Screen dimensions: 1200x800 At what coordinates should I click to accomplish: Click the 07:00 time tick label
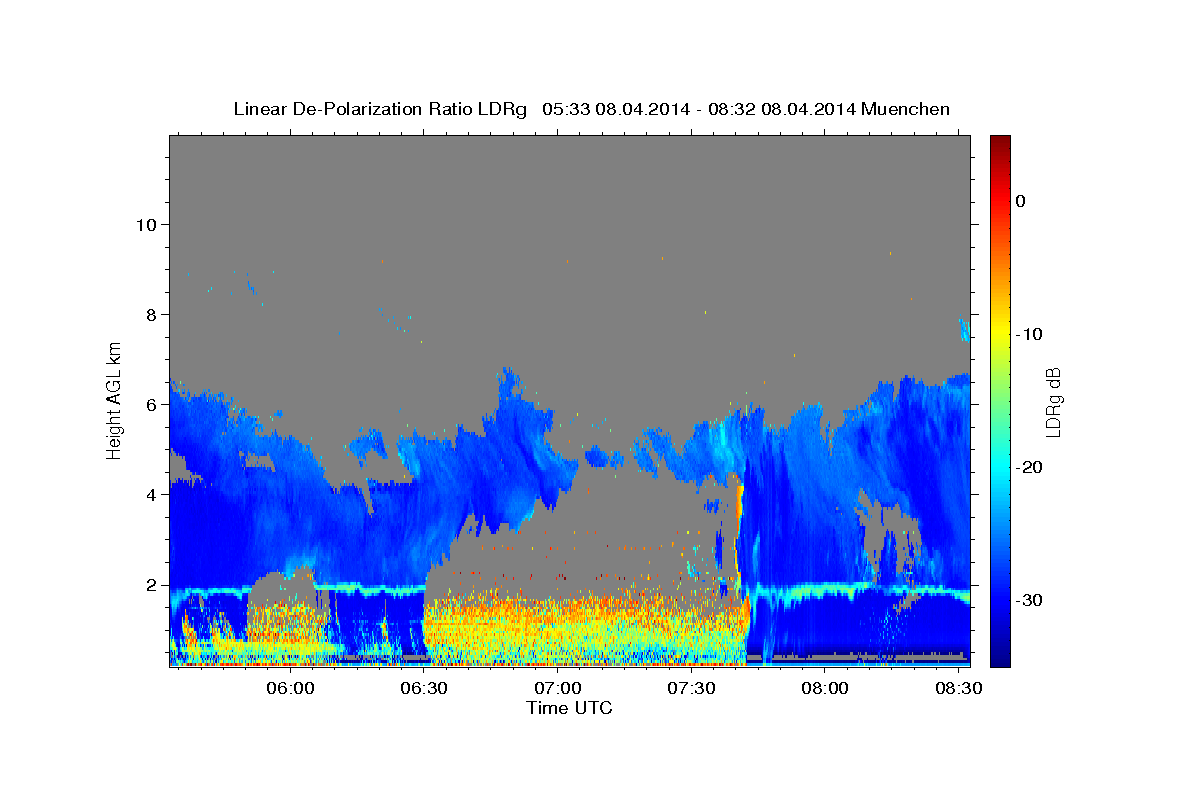(558, 688)
